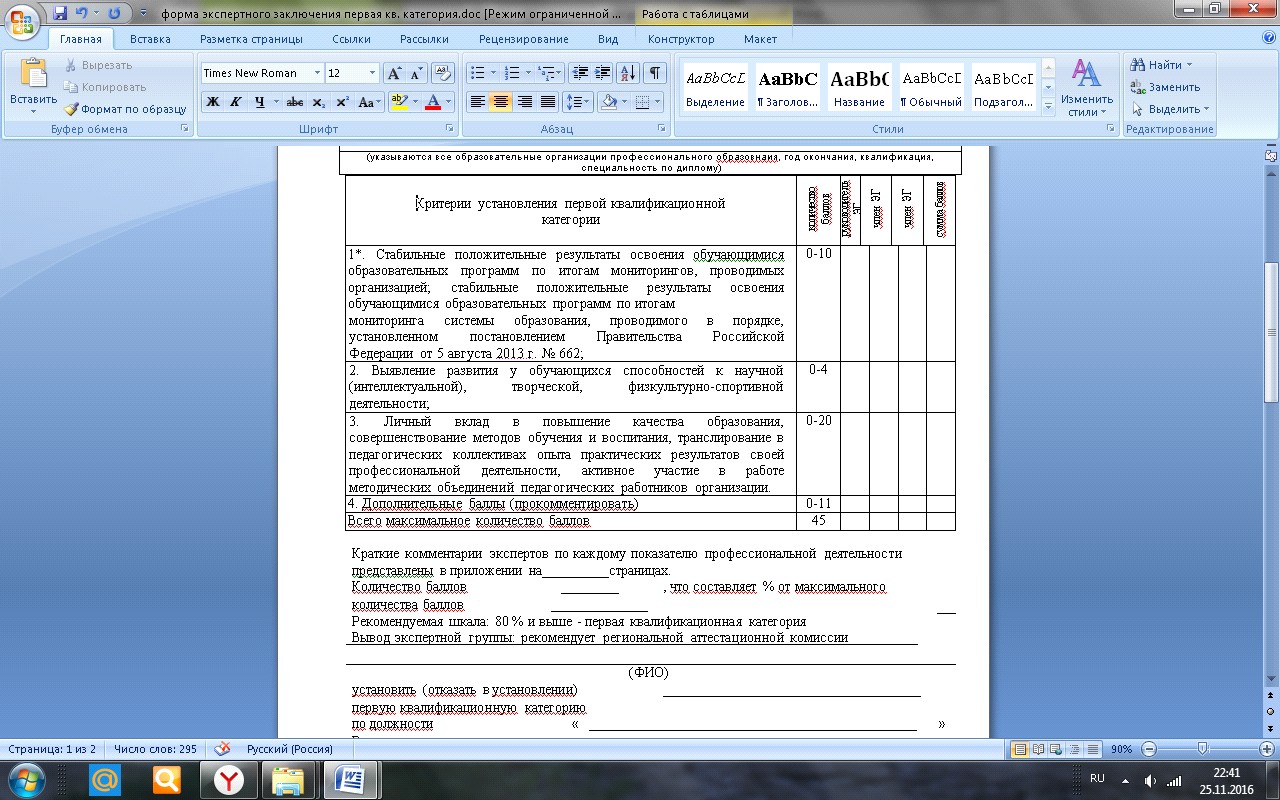The width and height of the screenshot is (1280, 800).
Task: Increase font size with grow font
Action: (x=394, y=73)
